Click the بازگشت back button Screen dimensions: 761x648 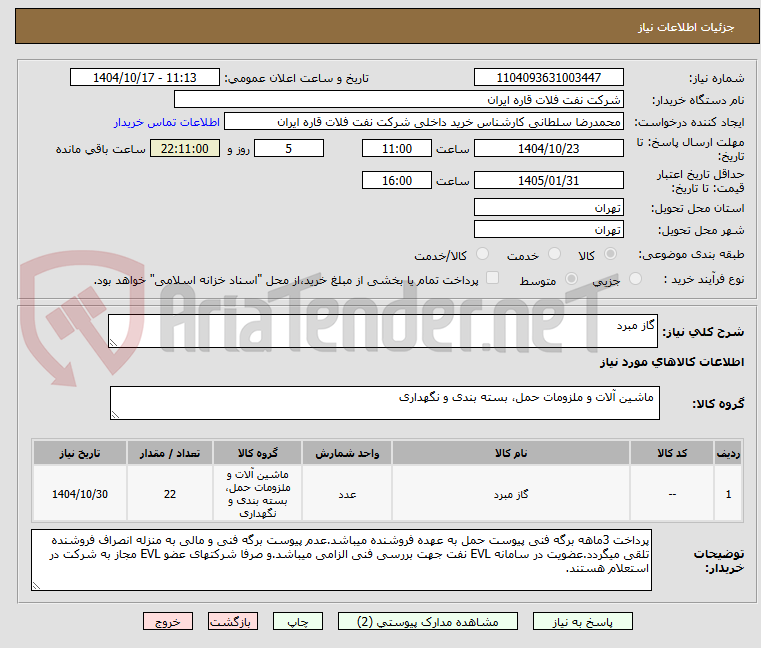point(232,621)
